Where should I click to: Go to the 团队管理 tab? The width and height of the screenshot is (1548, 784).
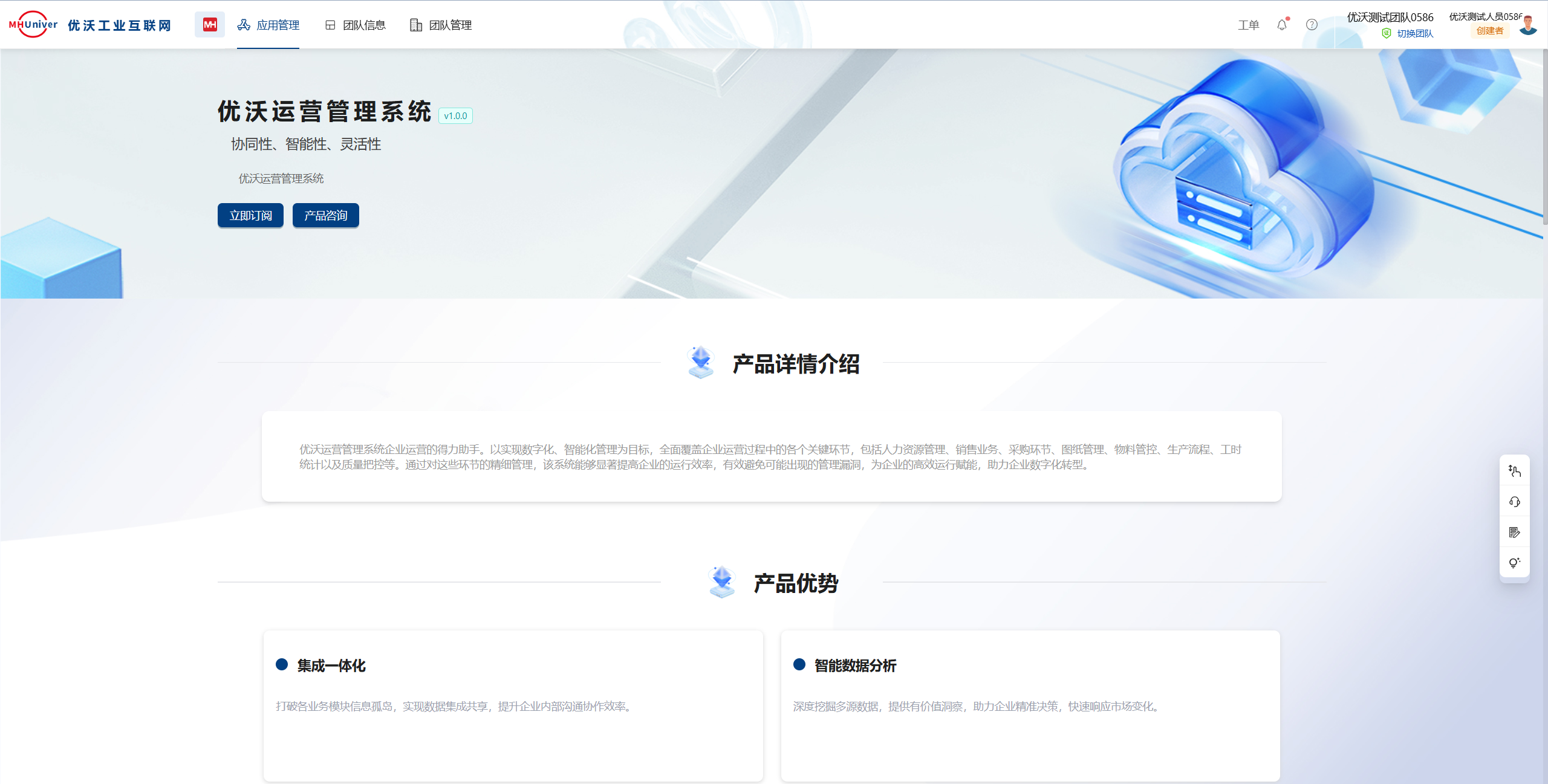click(441, 25)
